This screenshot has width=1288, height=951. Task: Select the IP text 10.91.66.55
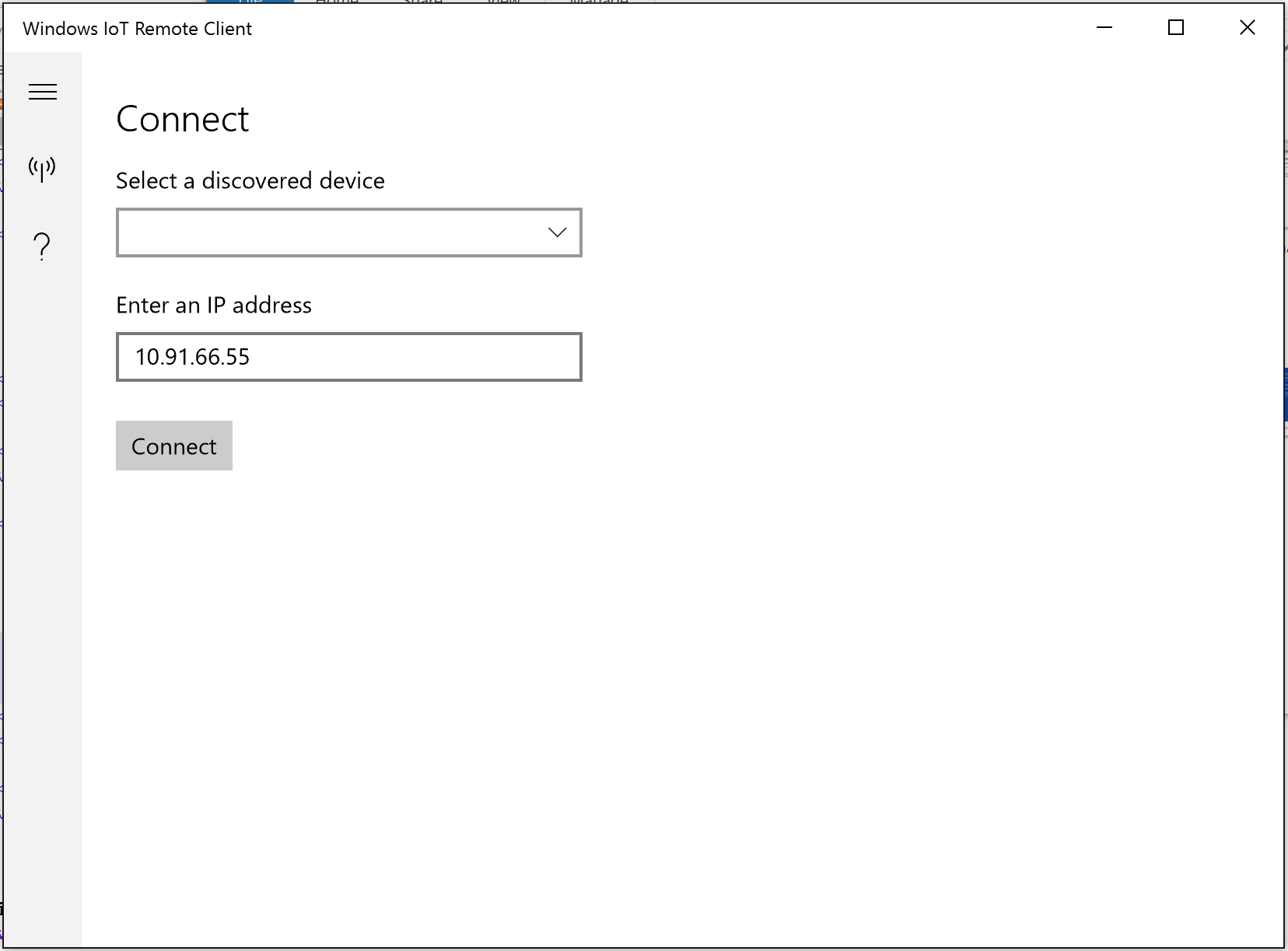(x=191, y=357)
